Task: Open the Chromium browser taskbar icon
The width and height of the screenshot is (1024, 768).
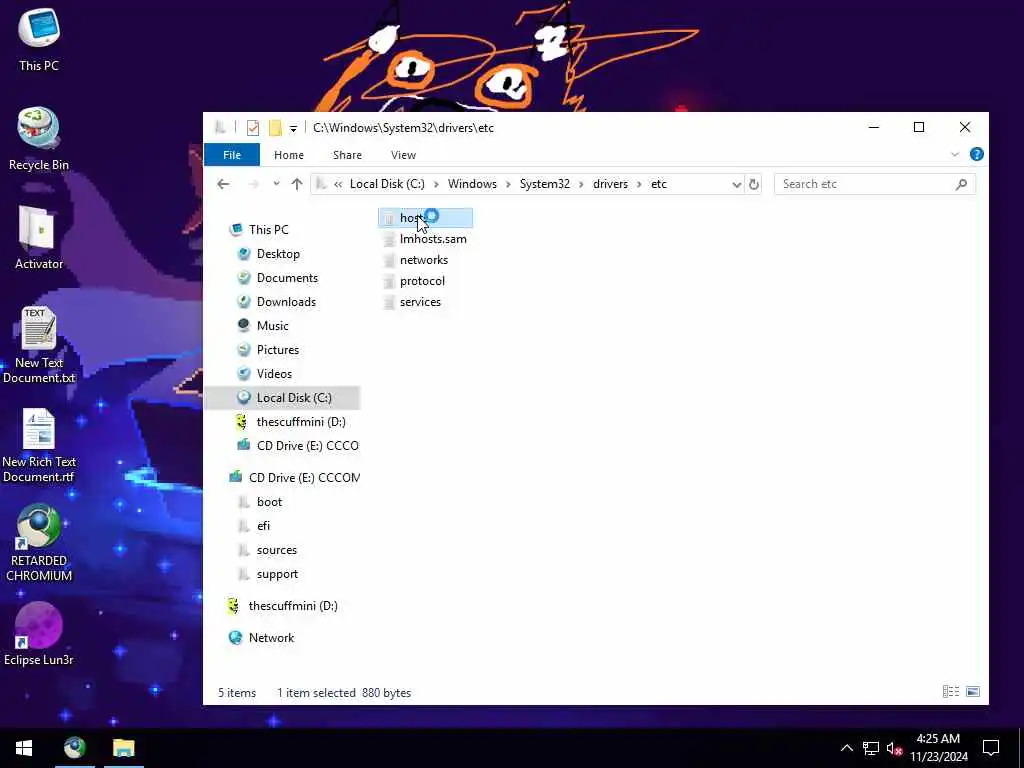Action: [x=74, y=748]
